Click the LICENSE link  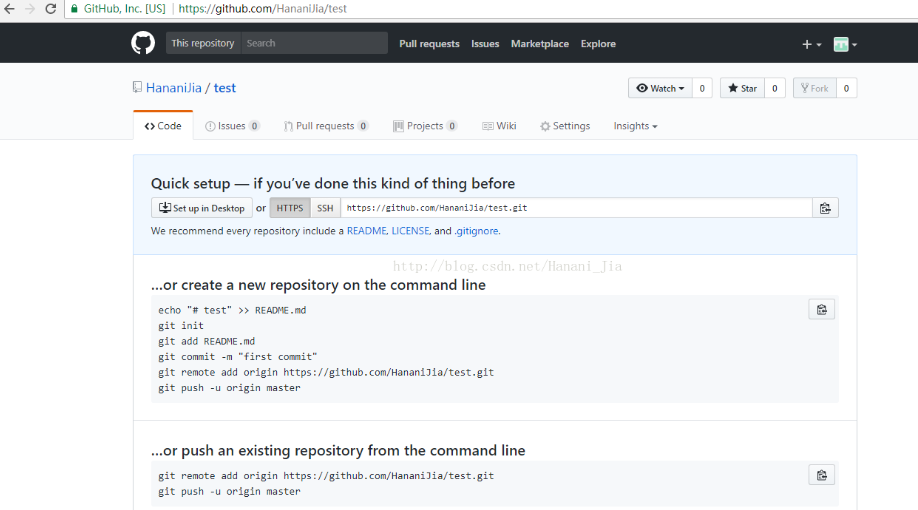click(x=410, y=231)
